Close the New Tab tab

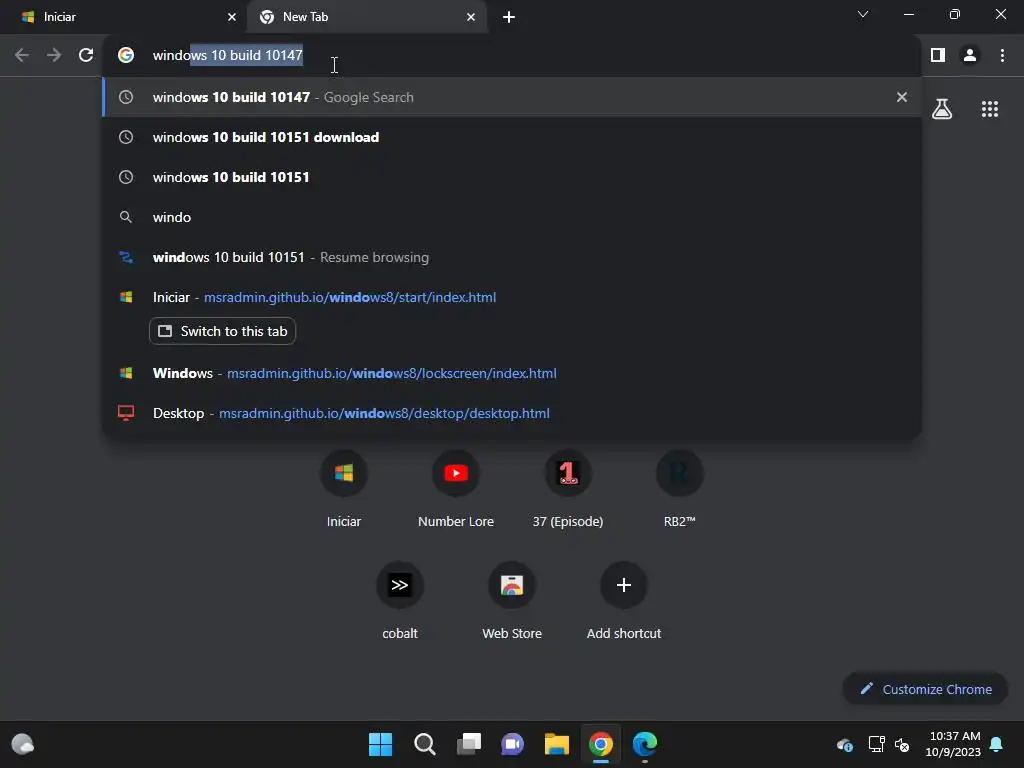(x=471, y=17)
